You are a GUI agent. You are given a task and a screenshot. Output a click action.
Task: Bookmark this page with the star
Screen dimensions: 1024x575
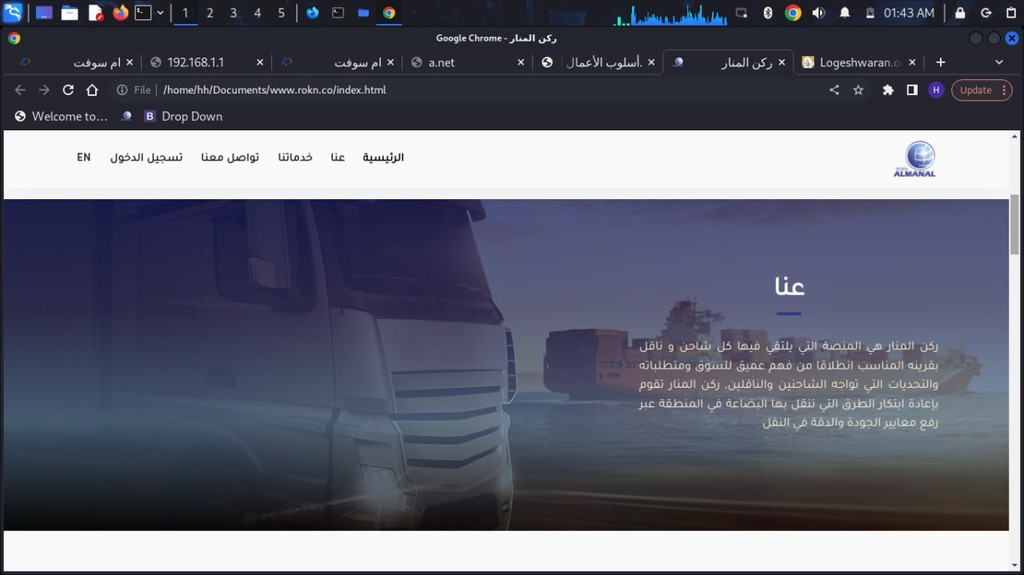(x=858, y=90)
